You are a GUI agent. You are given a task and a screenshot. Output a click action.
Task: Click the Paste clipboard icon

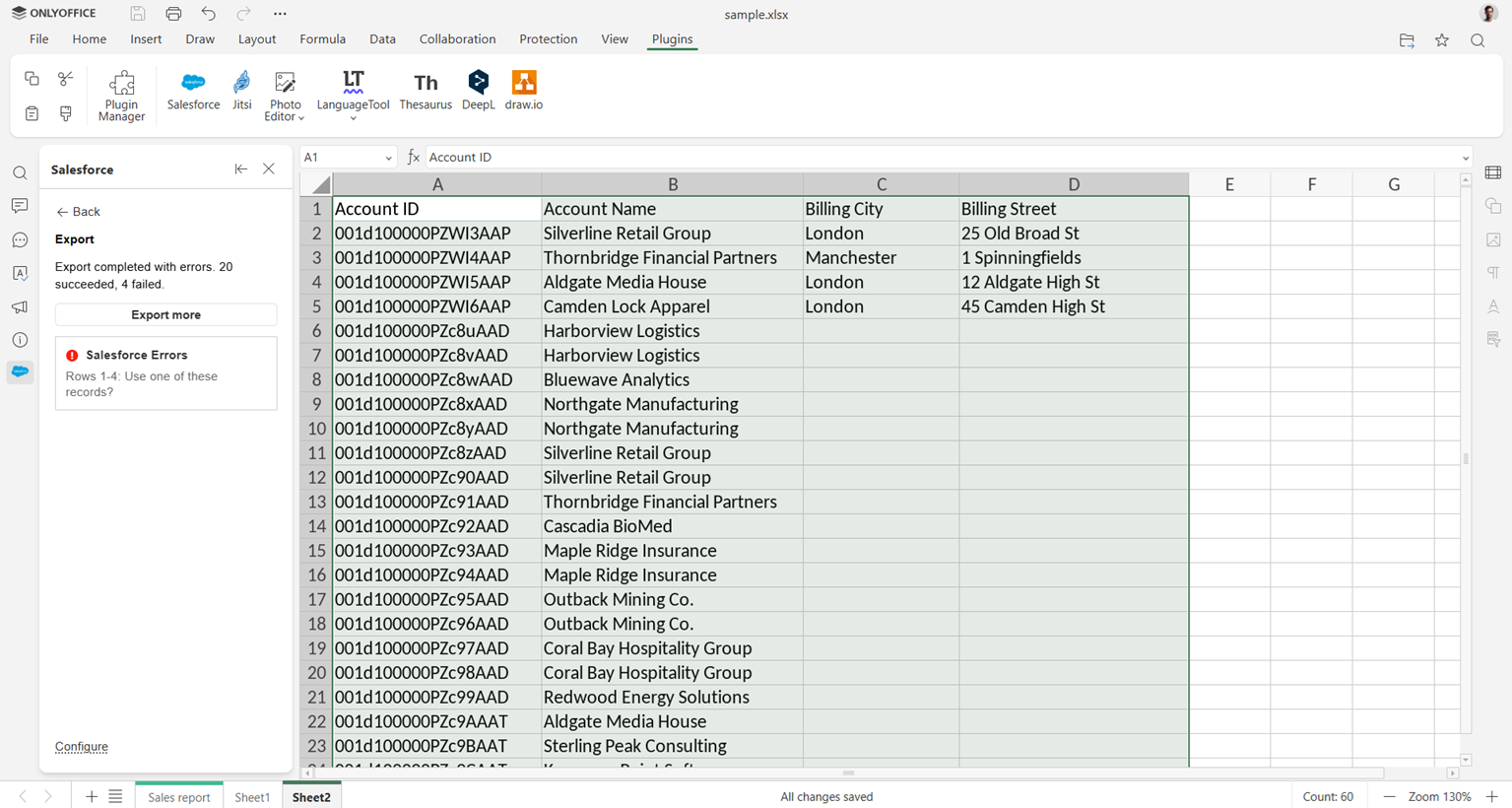point(32,113)
